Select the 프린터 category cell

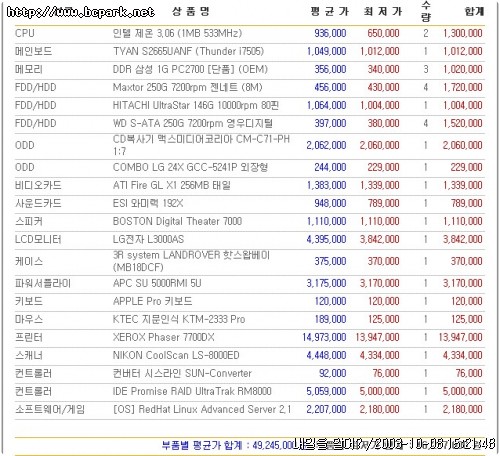coord(29,337)
